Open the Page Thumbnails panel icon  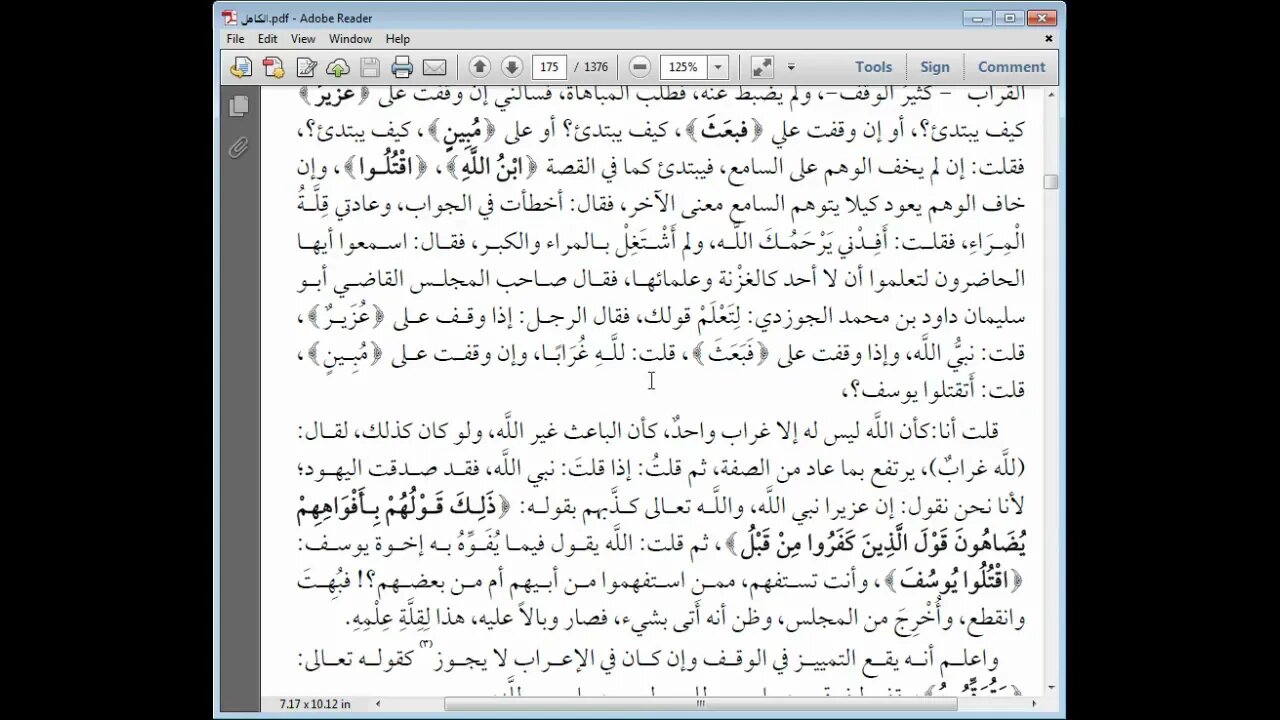point(238,106)
